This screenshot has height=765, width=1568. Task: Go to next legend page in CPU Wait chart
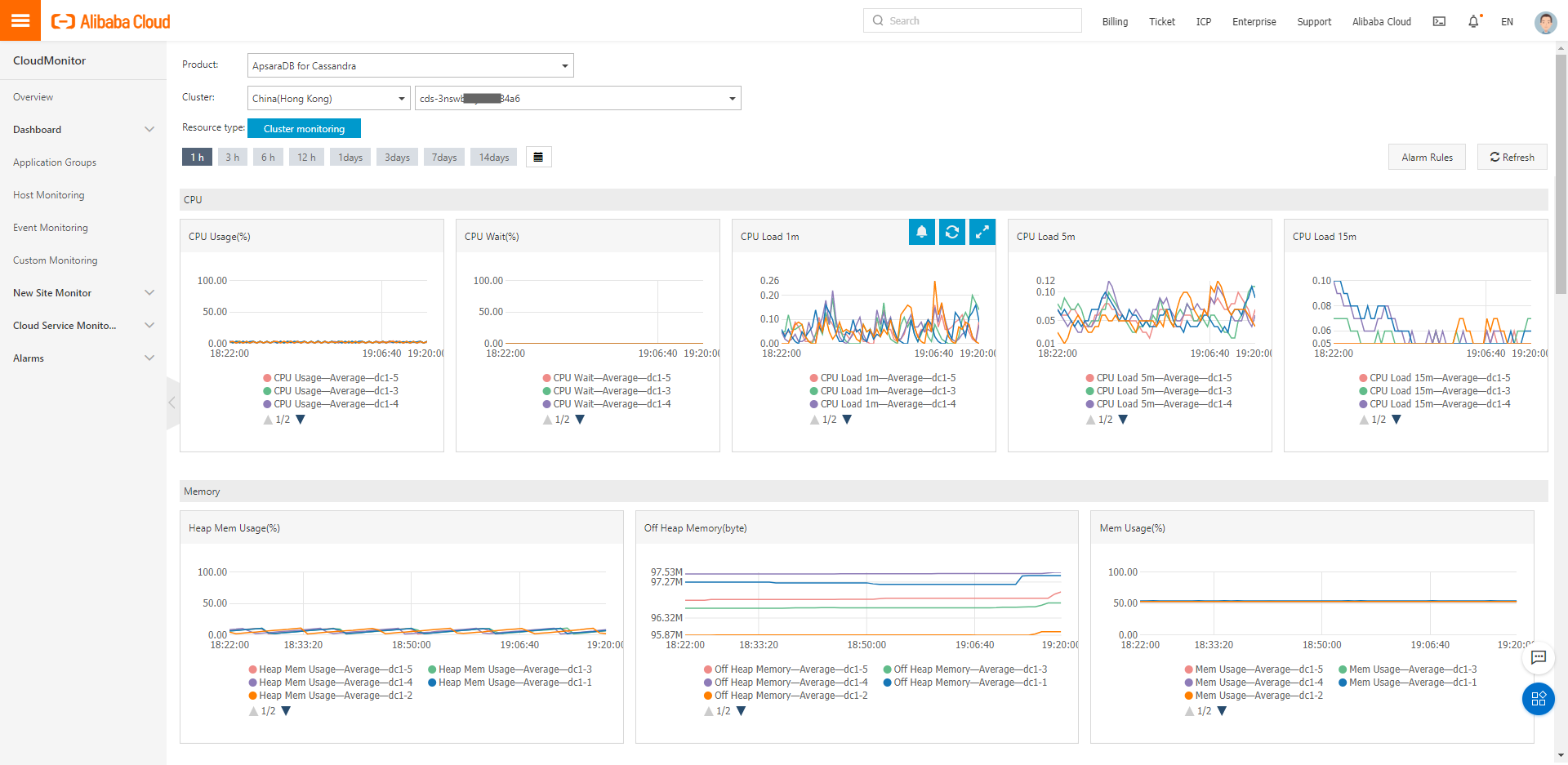point(580,420)
